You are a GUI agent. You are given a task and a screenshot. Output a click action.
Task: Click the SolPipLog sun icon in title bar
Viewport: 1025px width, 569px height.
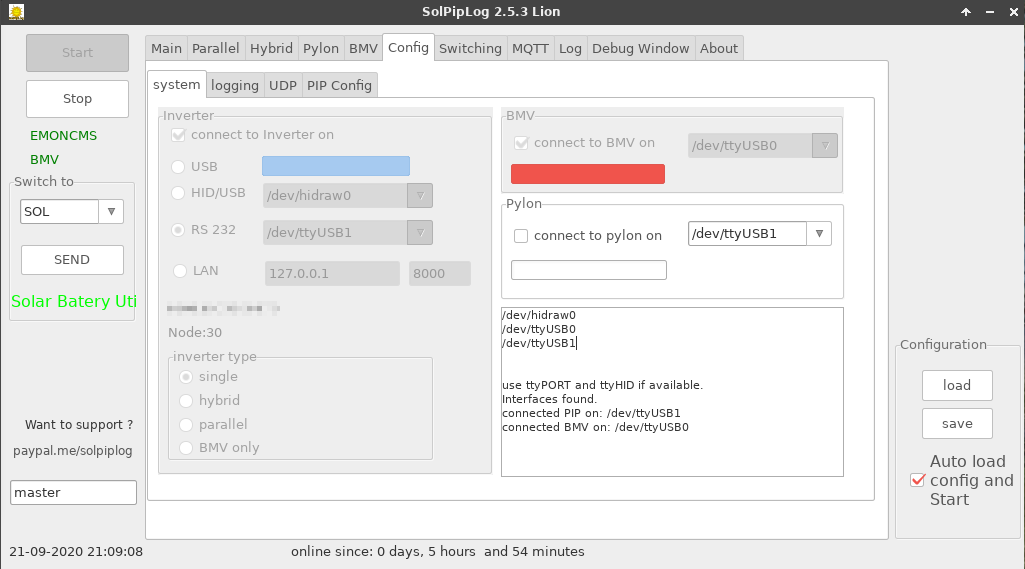click(x=16, y=12)
